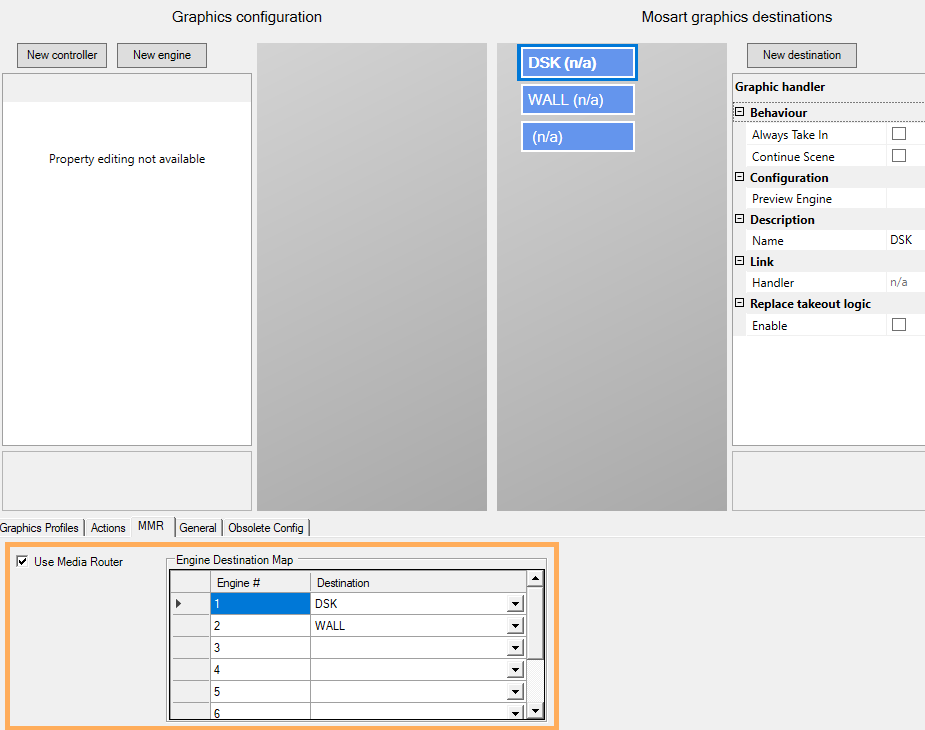Open the Obsolete Config tab
The height and width of the screenshot is (730, 925).
[x=266, y=528]
